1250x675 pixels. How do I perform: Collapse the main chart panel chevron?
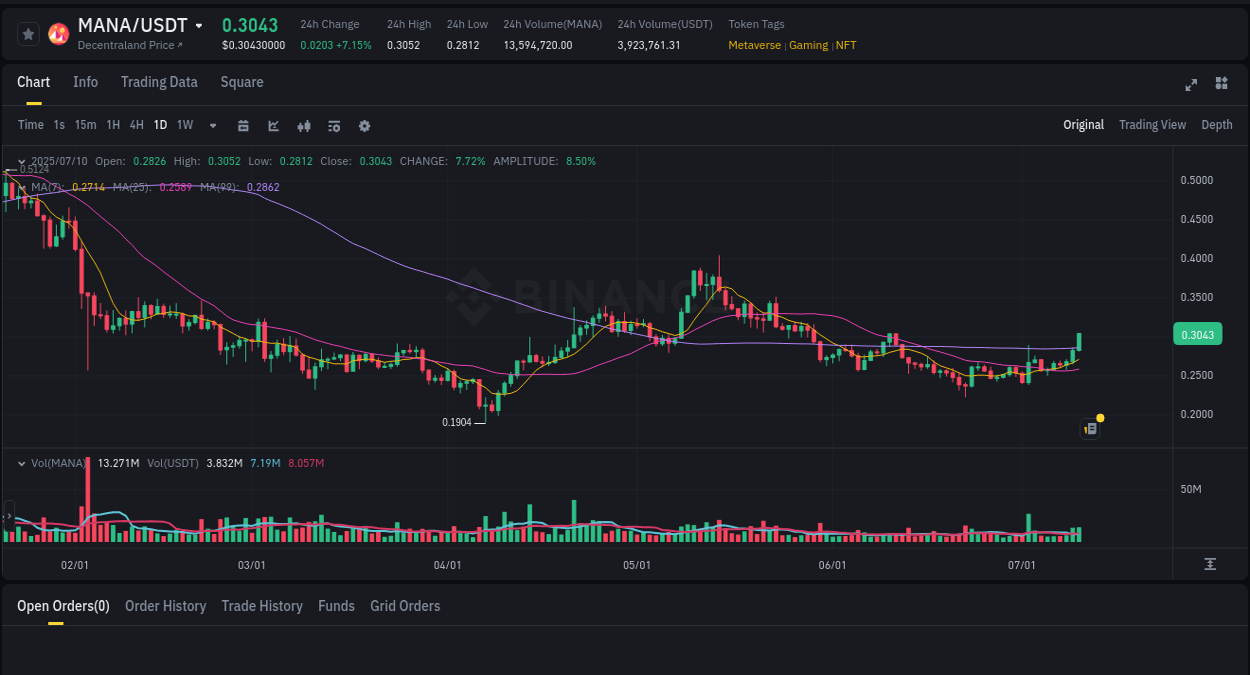click(x=21, y=161)
